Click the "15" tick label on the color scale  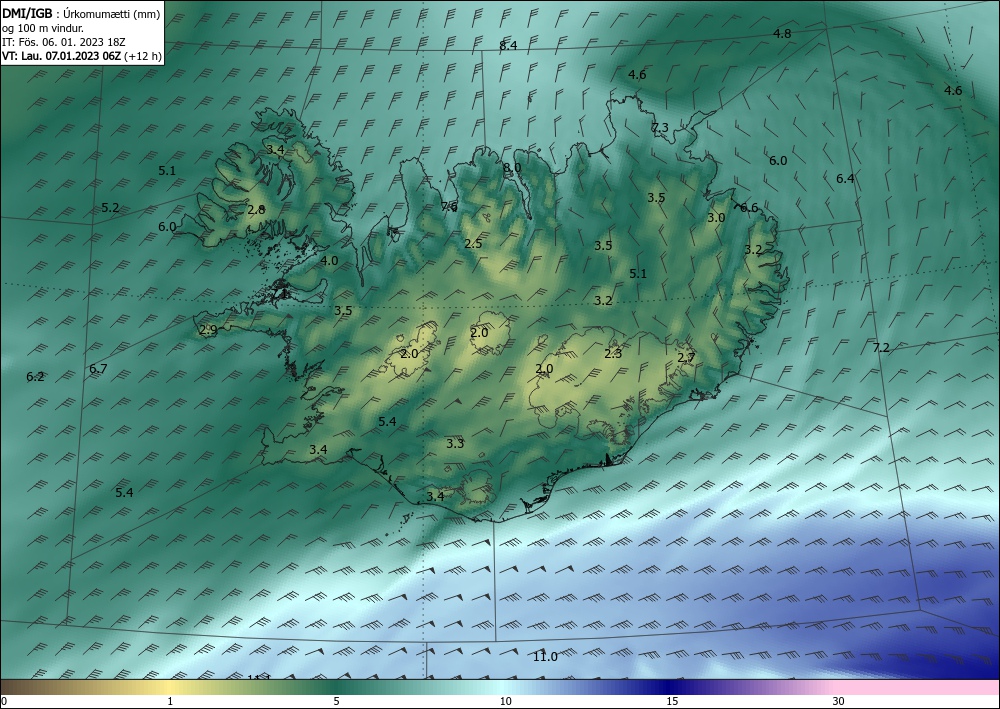pos(672,702)
